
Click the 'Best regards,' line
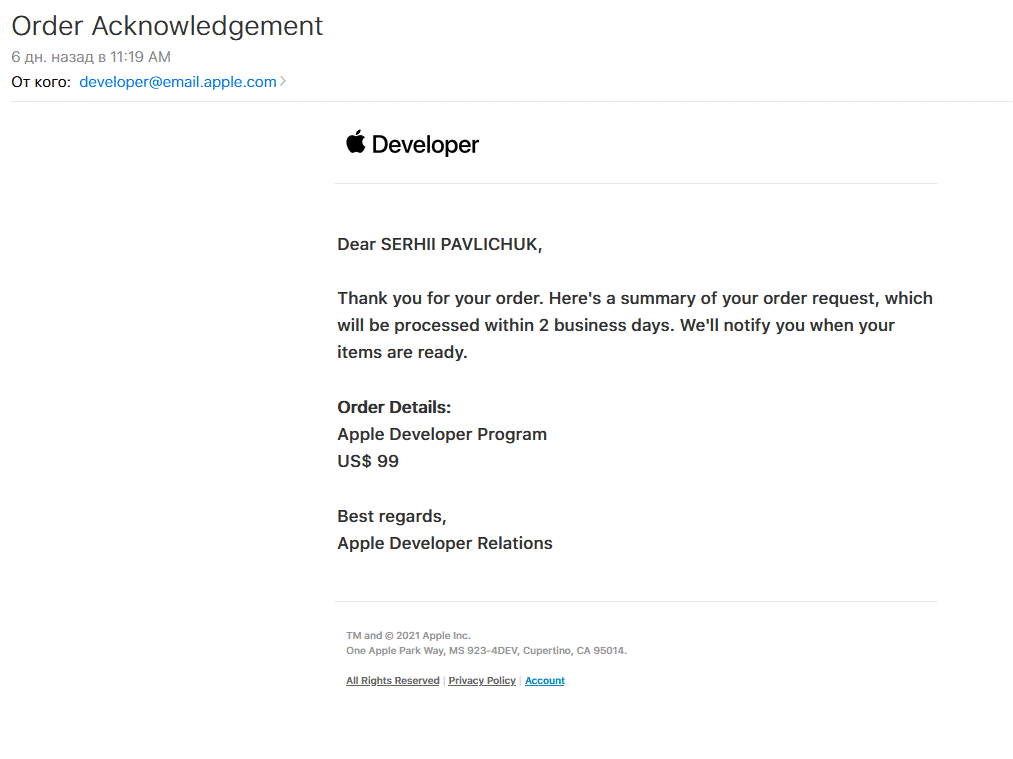tap(392, 516)
